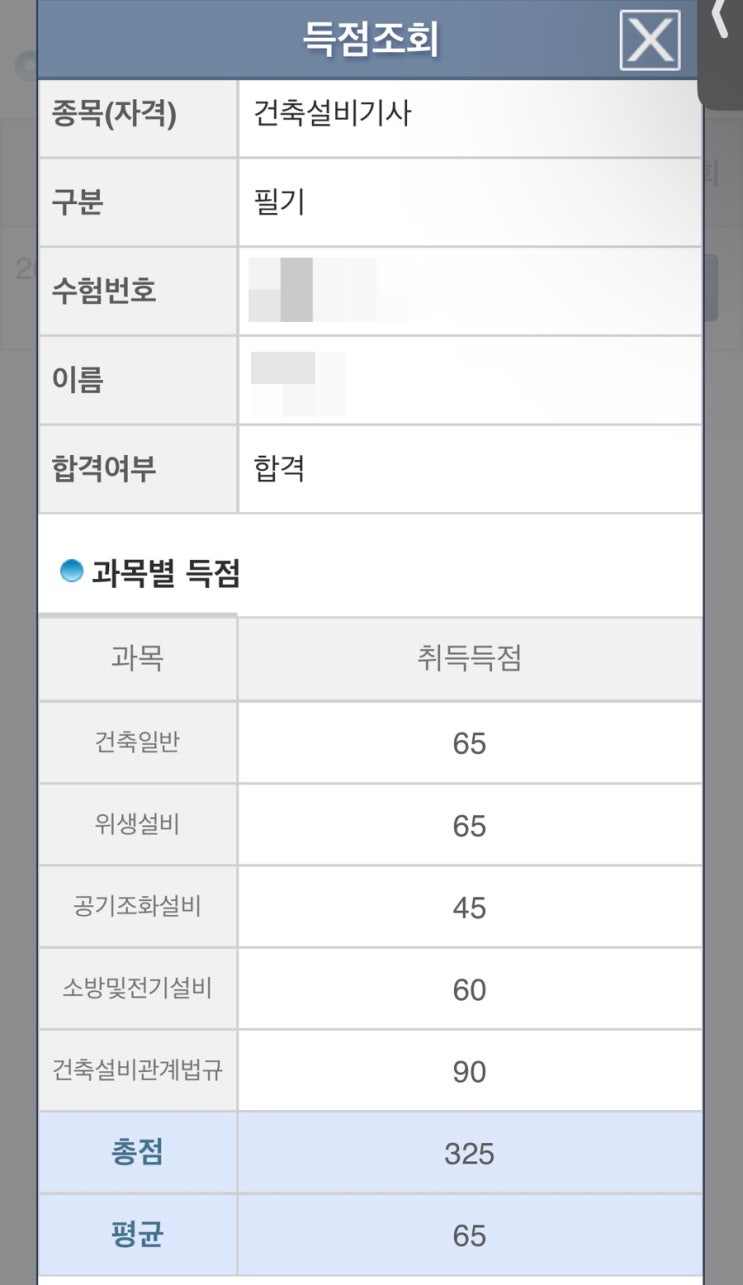Select the 건축설비기사 value
This screenshot has width=743, height=1285.
click(333, 113)
